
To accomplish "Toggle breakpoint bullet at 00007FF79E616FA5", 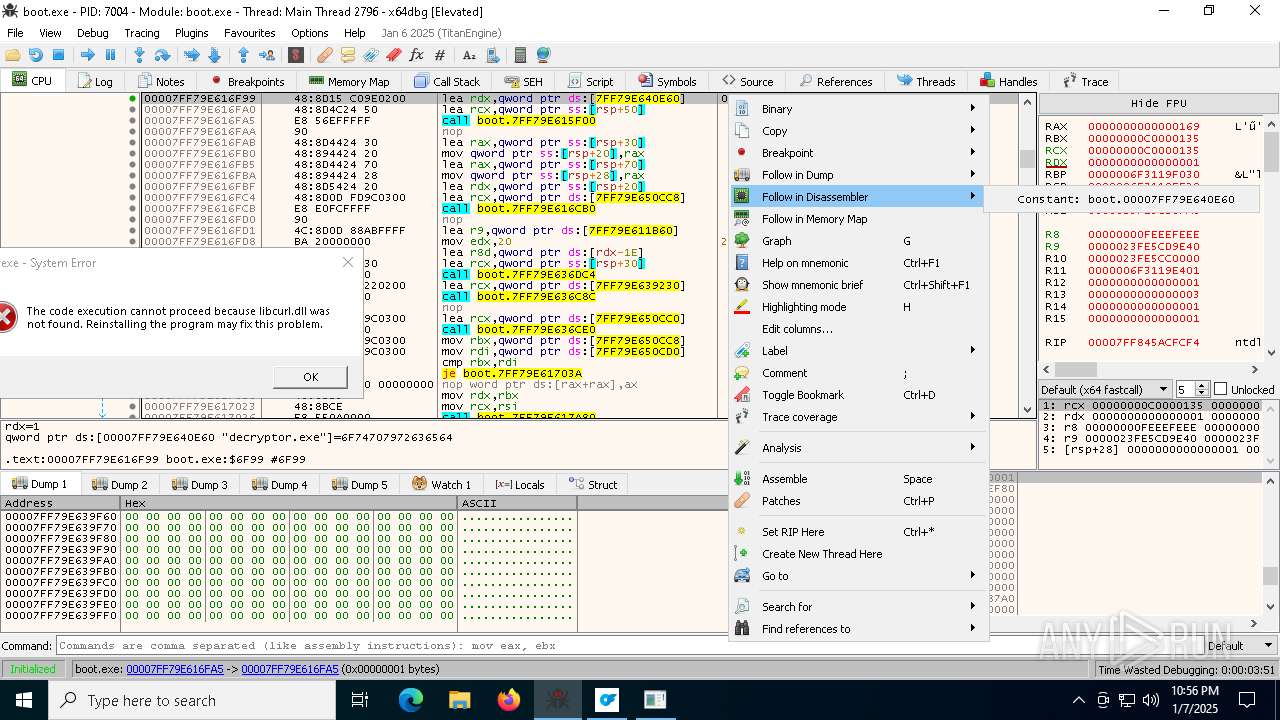I will (132, 120).
